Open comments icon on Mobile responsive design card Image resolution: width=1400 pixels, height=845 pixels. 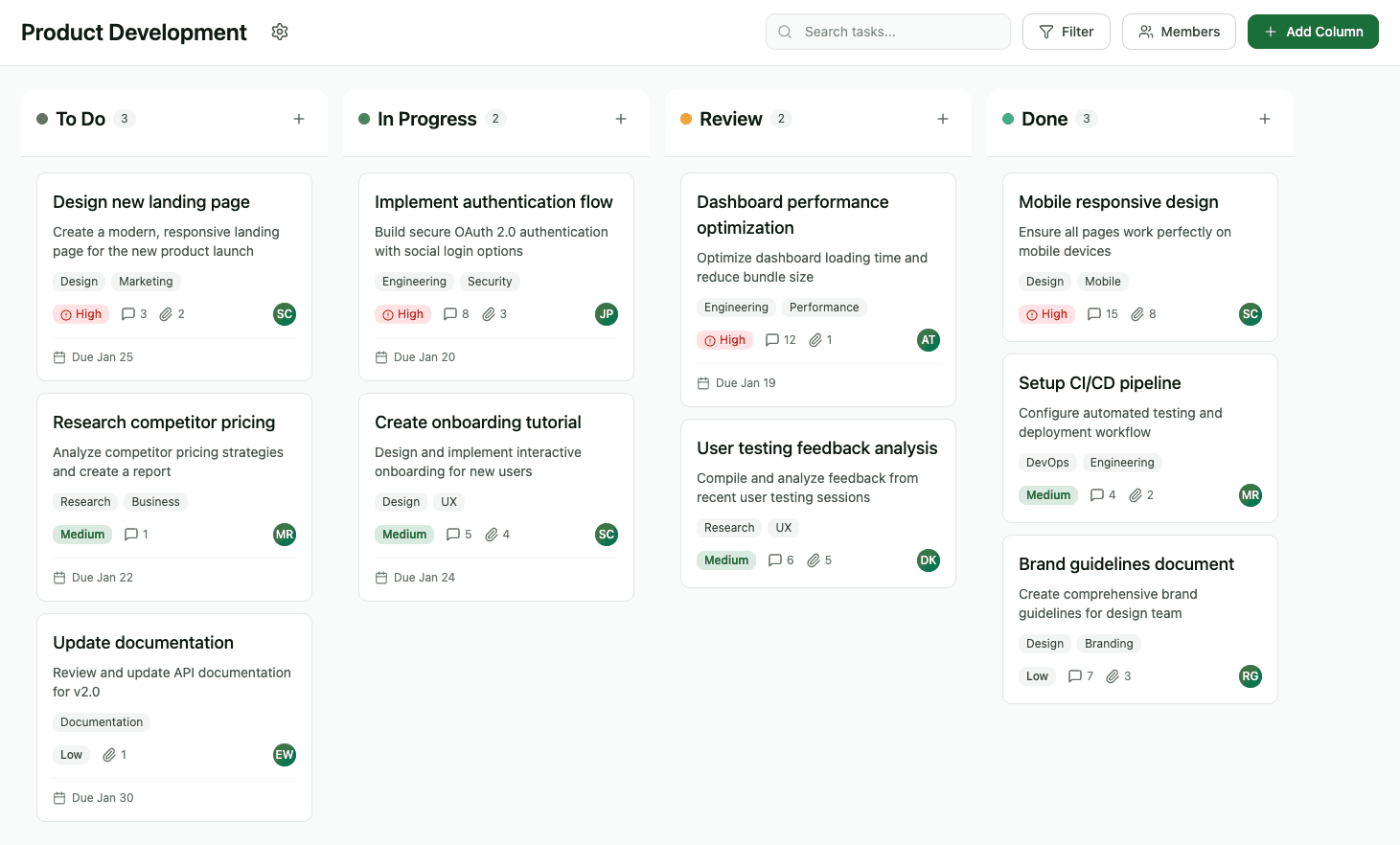tap(1095, 313)
